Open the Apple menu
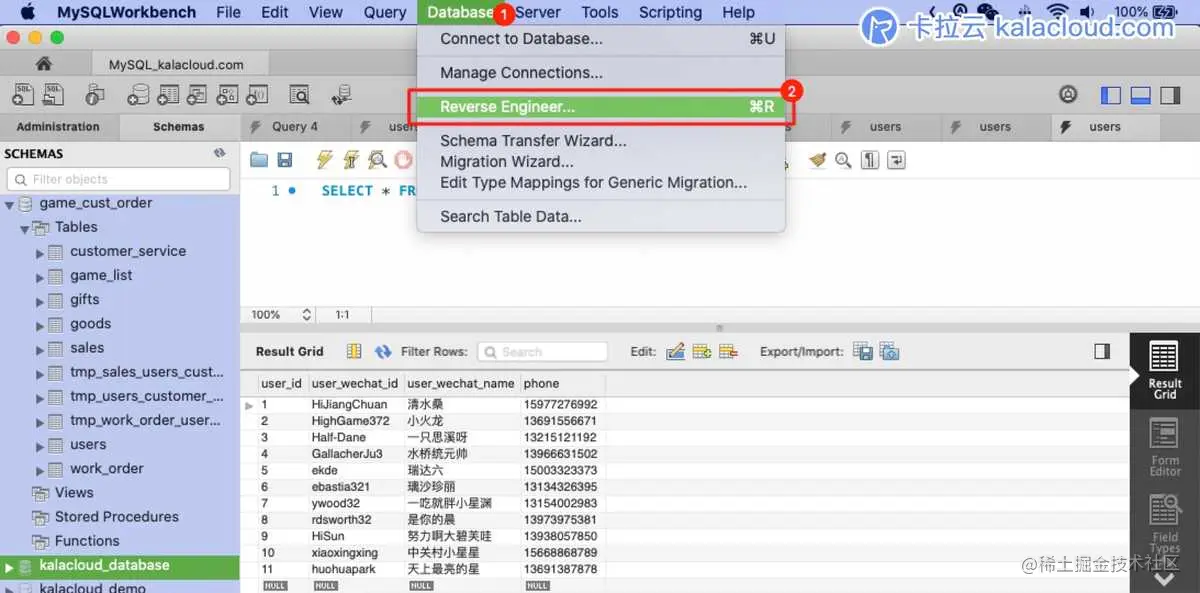The image size is (1200, 593). point(26,12)
